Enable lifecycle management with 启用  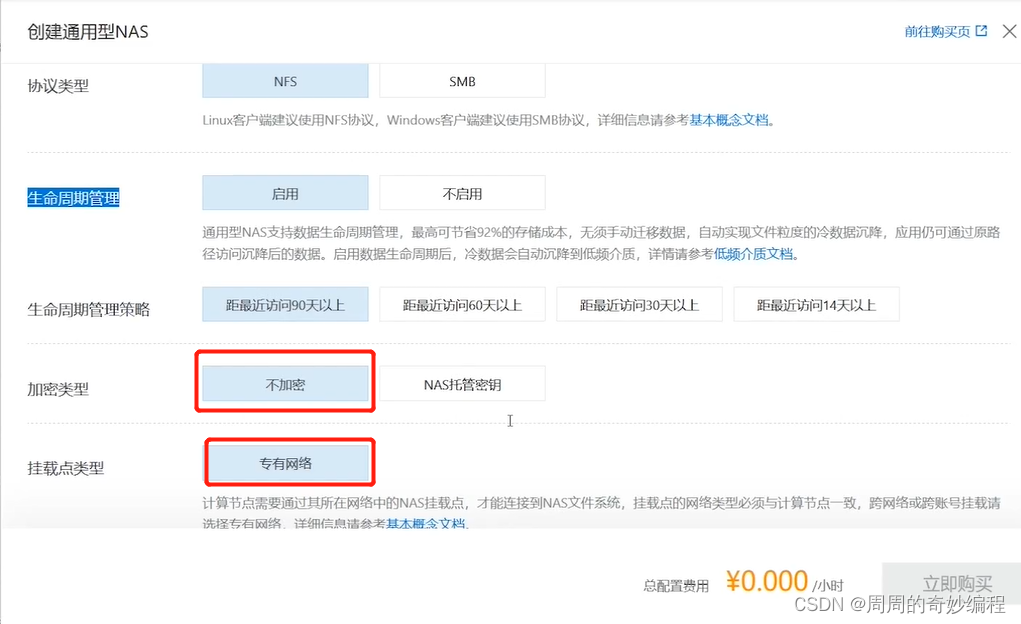(x=285, y=192)
